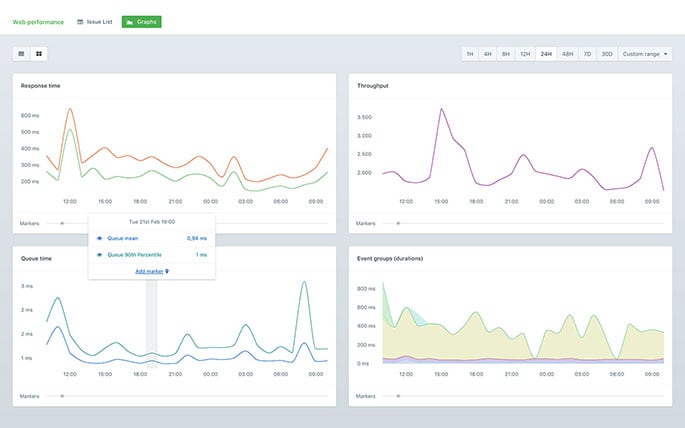
Task: Click the Add marker link
Action: [x=149, y=271]
